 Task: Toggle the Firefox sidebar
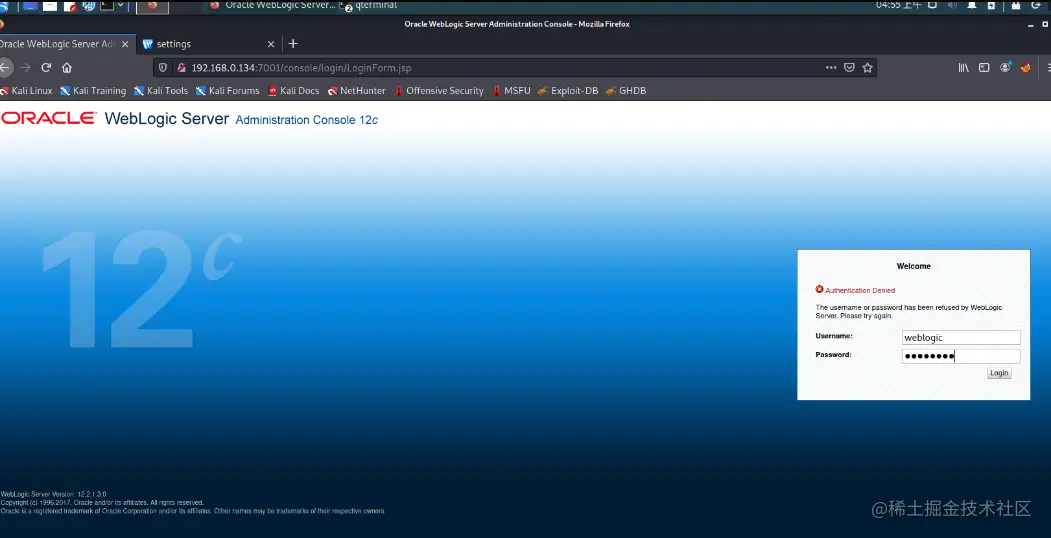[984, 68]
